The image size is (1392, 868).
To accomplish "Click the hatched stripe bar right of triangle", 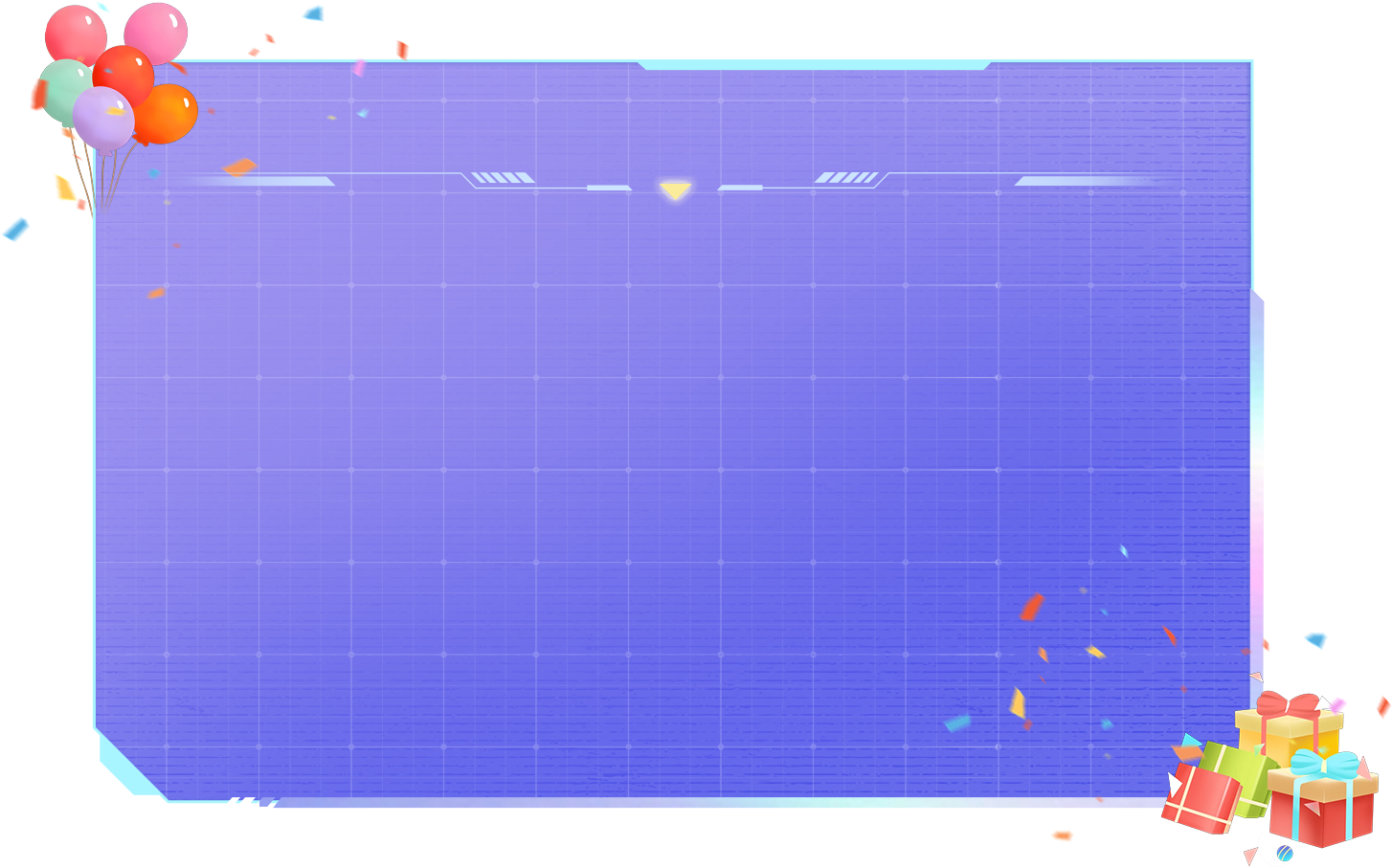I will [846, 178].
